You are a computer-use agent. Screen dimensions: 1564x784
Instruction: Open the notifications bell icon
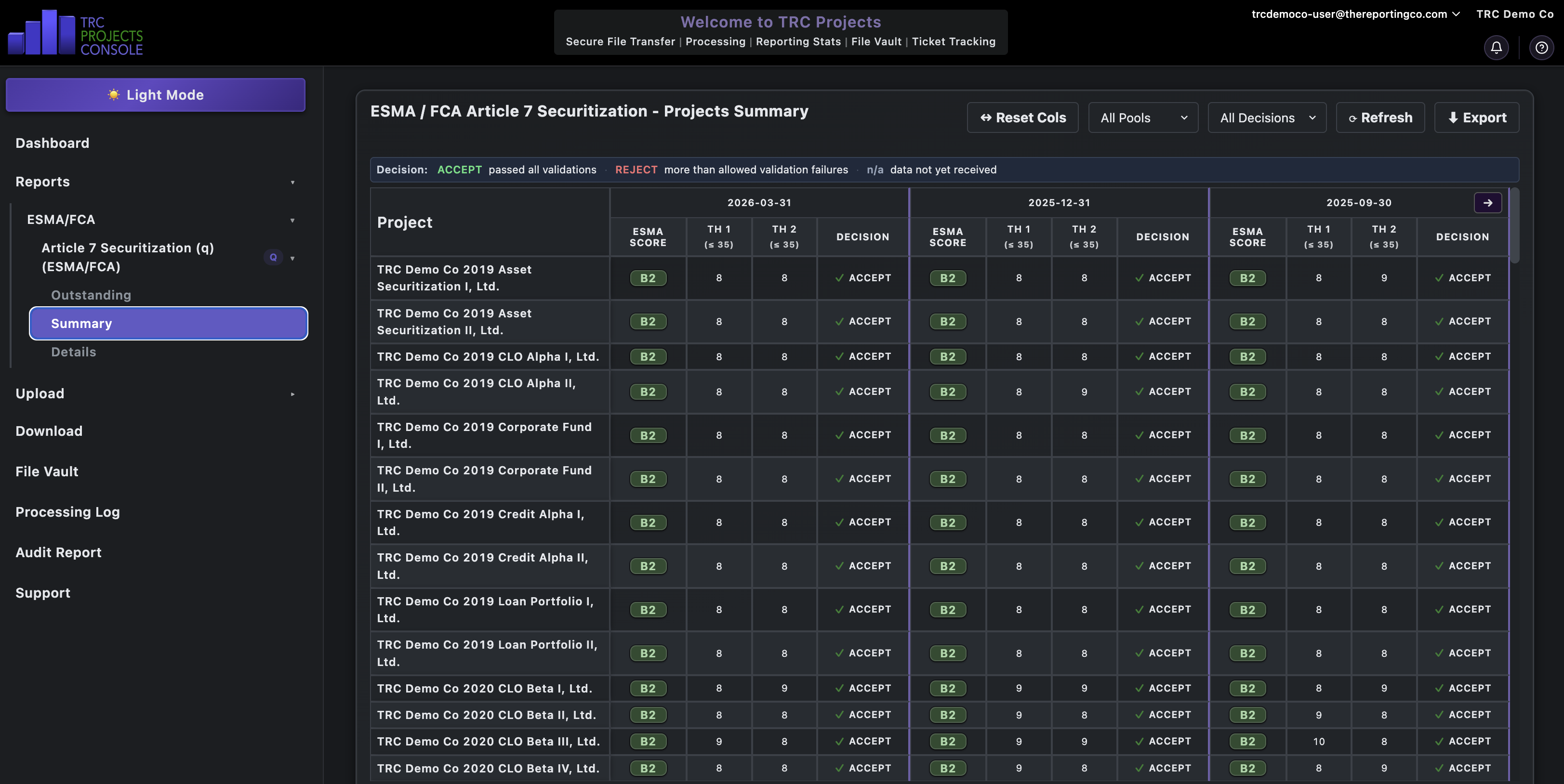coord(1496,47)
